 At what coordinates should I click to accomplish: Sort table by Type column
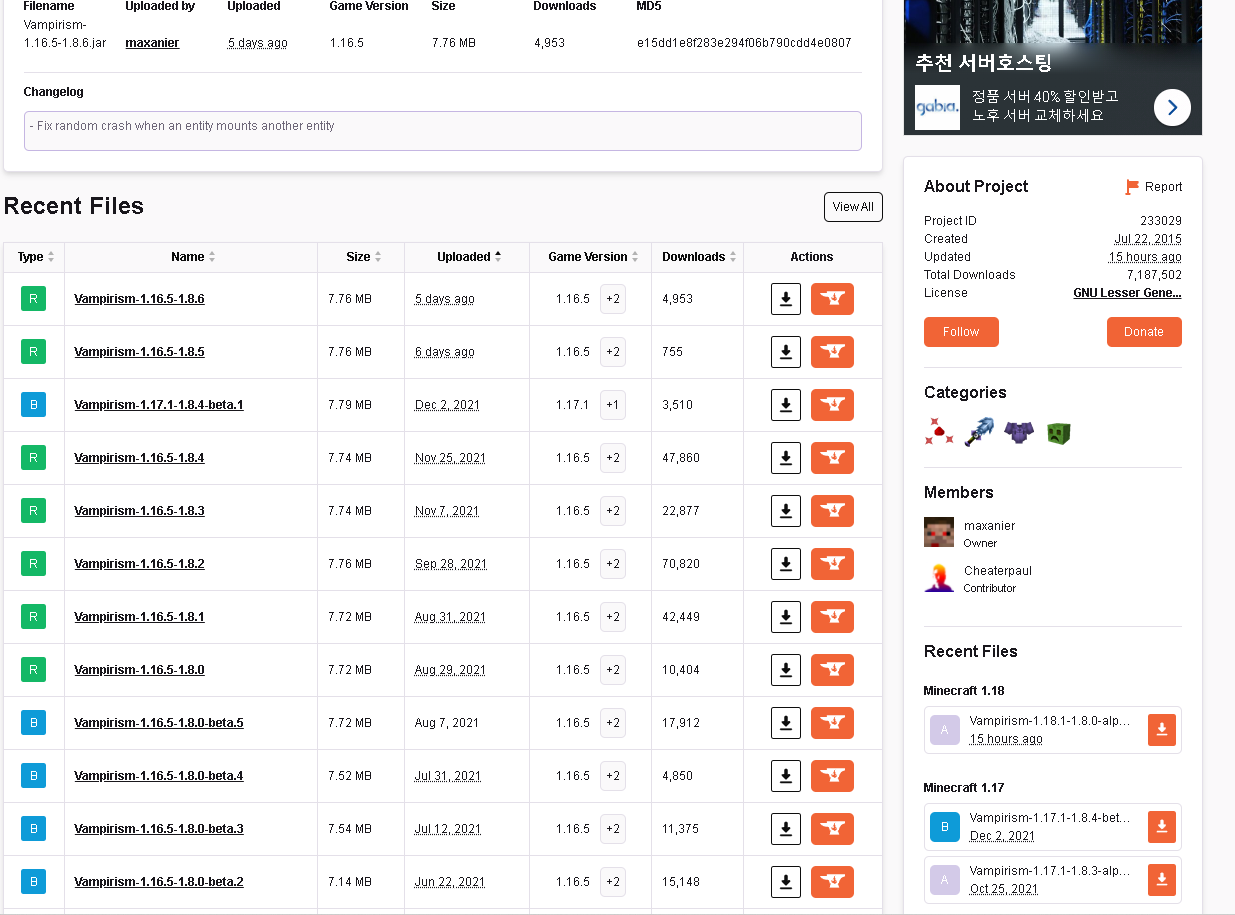tap(35, 257)
